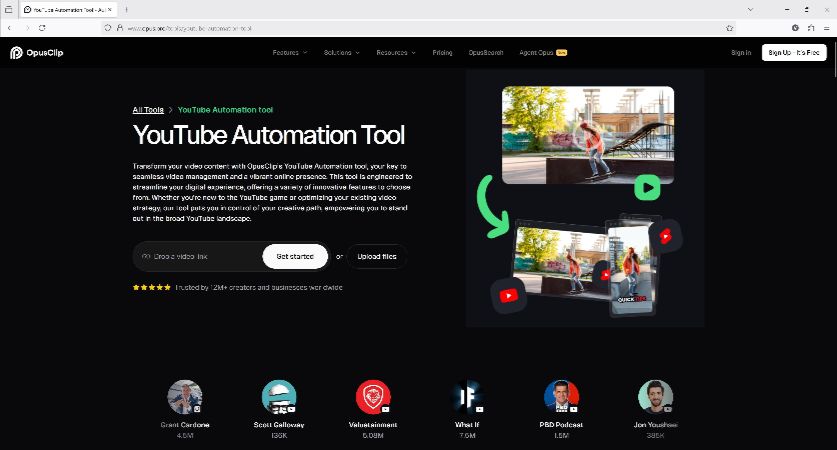
Task: Click the Jon Youshaei name label
Action: (656, 425)
